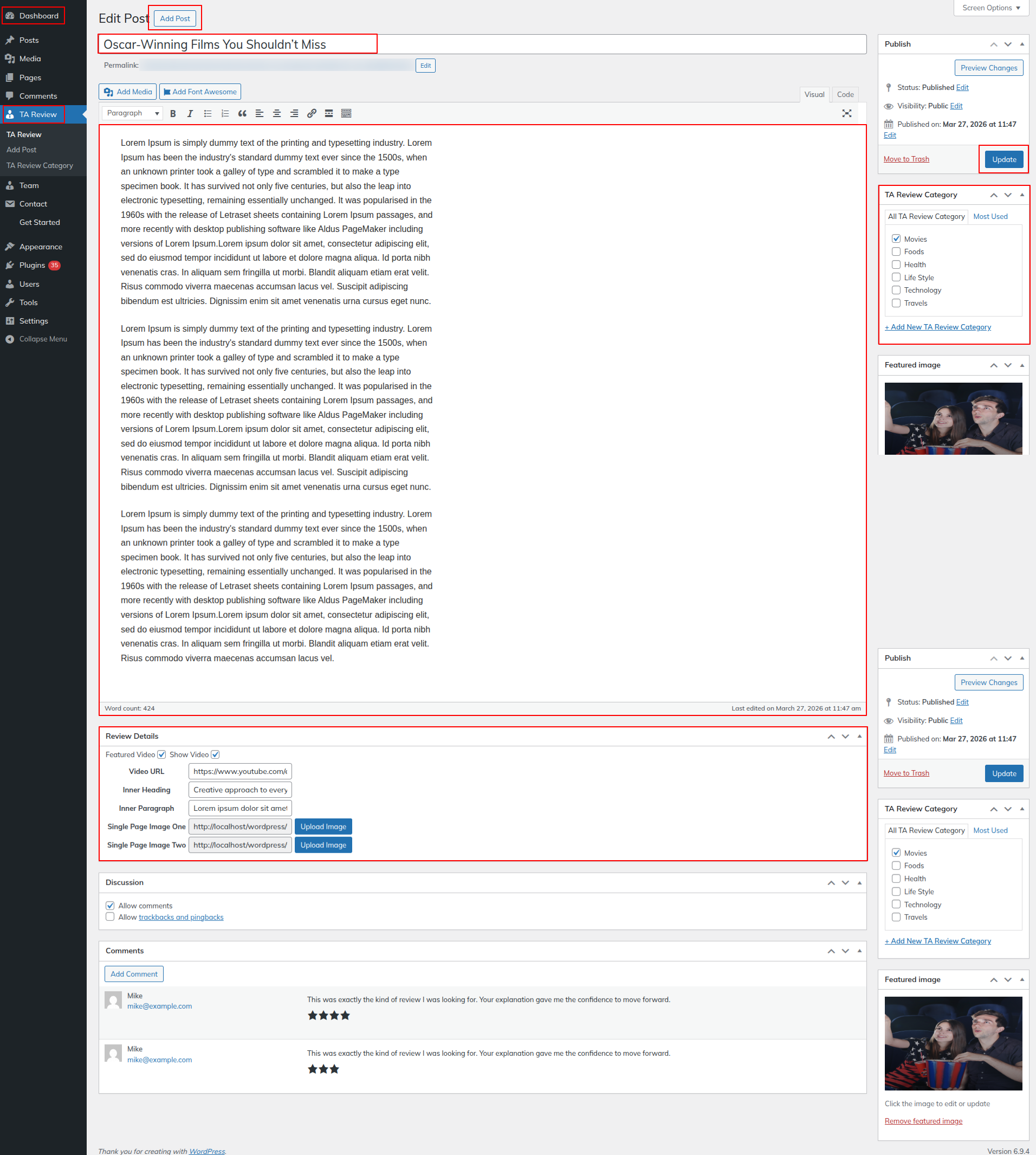Center align the text
The height and width of the screenshot is (1155, 1036).
click(x=277, y=114)
